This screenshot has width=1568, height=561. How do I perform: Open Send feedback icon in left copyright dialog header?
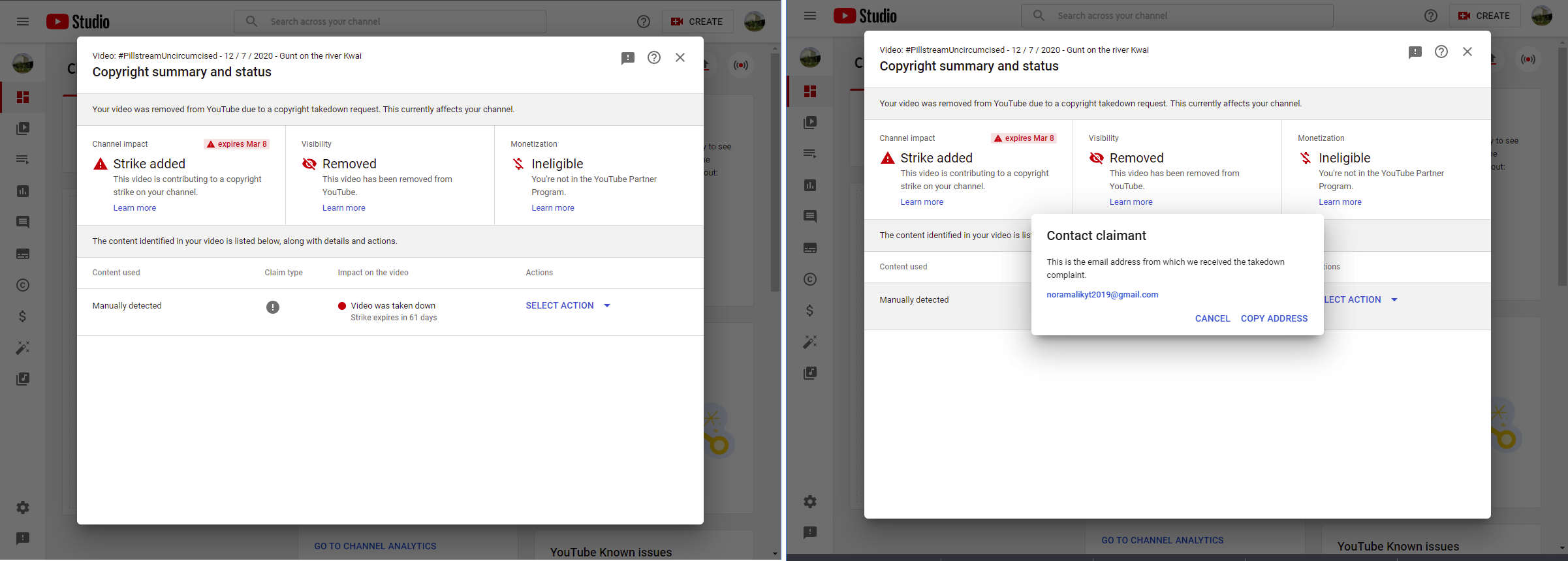point(628,58)
